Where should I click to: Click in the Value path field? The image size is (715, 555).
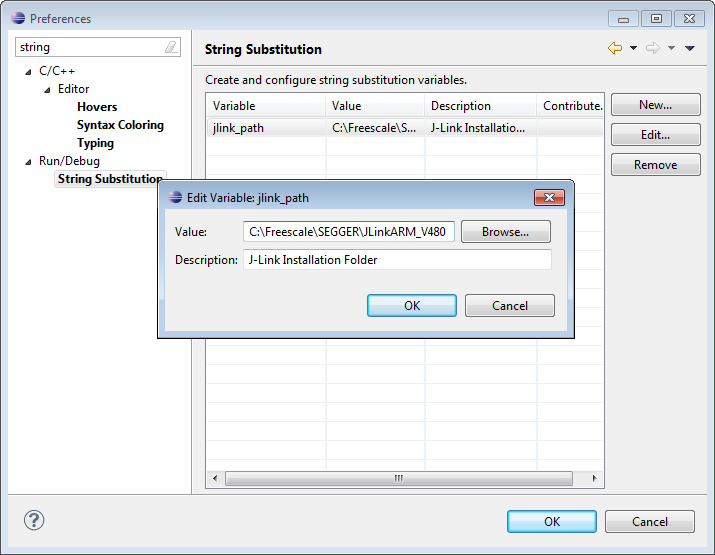(349, 232)
